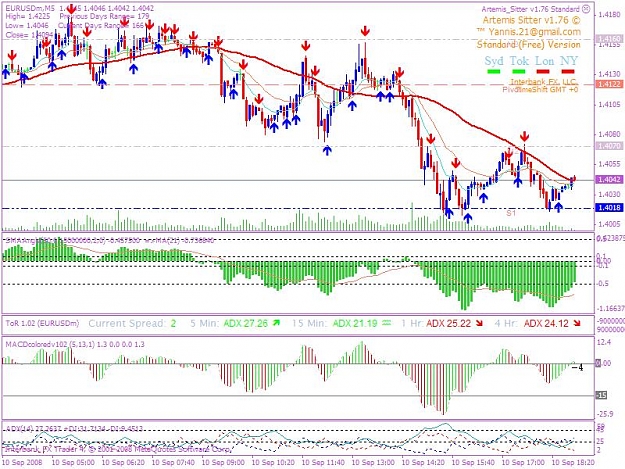The width and height of the screenshot is (625, 469).
Task: Click the 1.4070 price level tag
Action: pyautogui.click(x=609, y=146)
